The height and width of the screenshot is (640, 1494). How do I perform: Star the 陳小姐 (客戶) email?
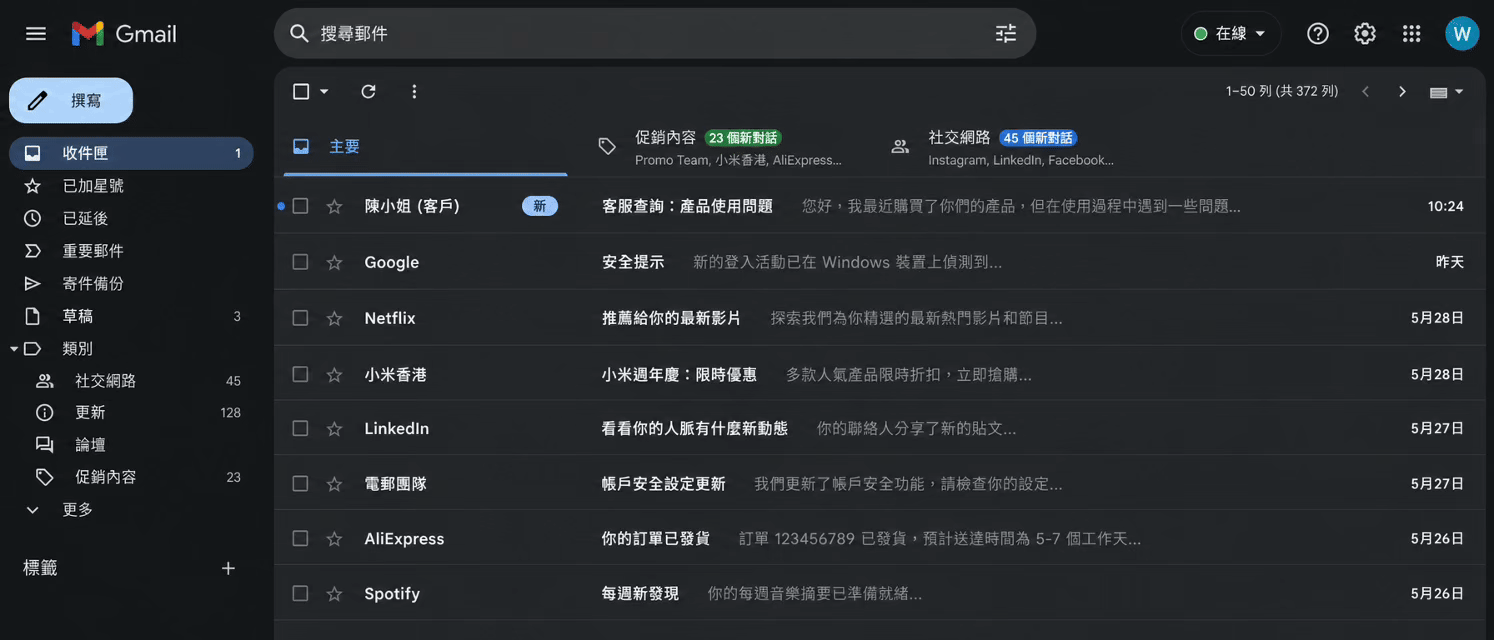334,207
